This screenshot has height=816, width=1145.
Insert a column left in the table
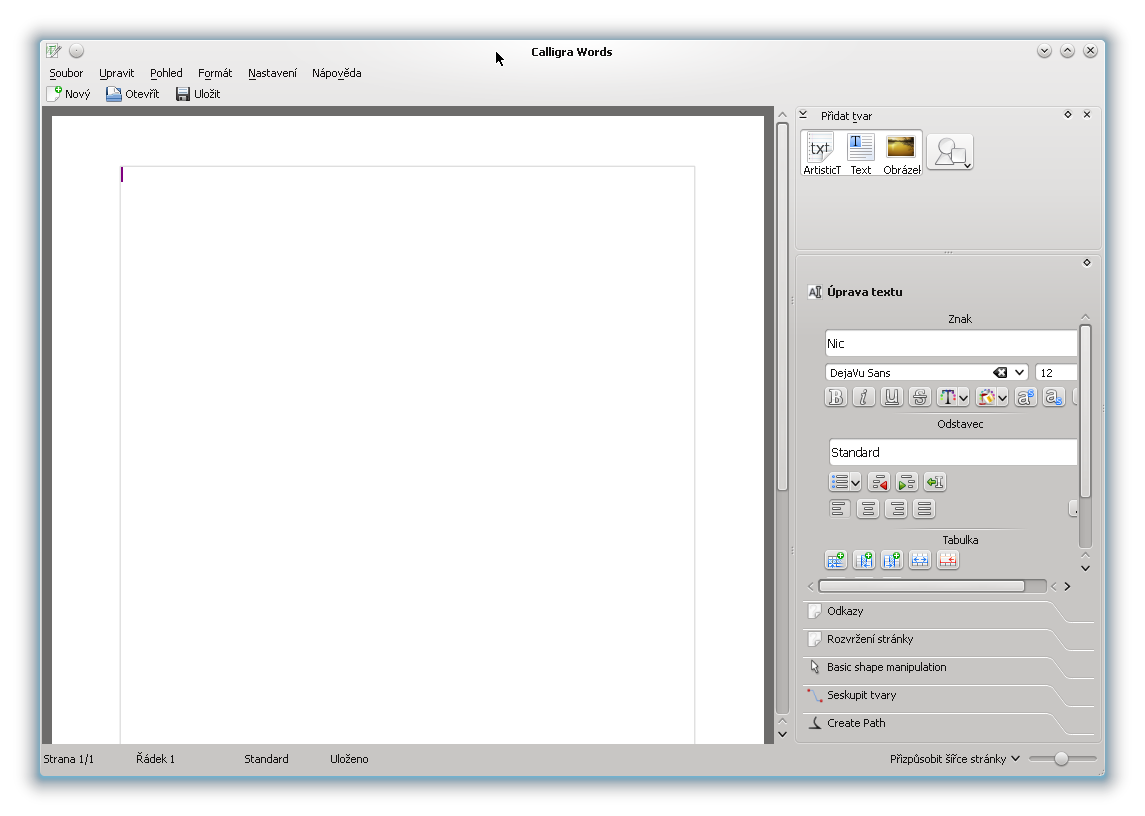864,560
